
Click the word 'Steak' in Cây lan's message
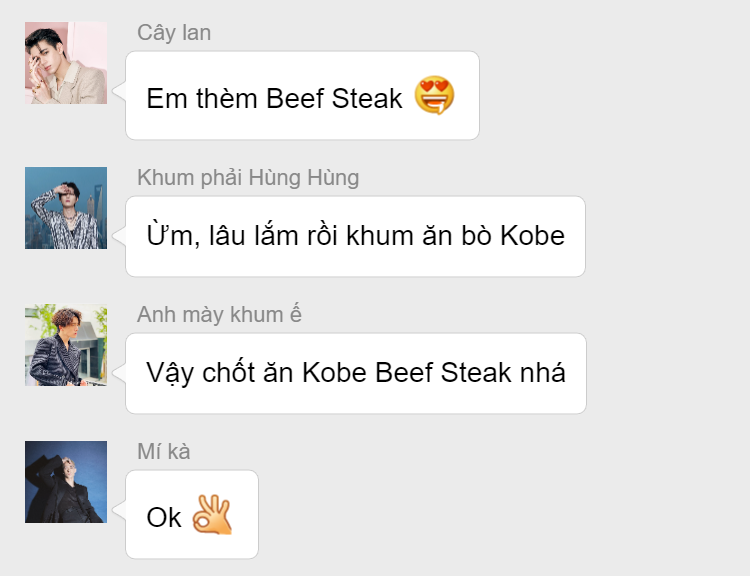tap(367, 99)
